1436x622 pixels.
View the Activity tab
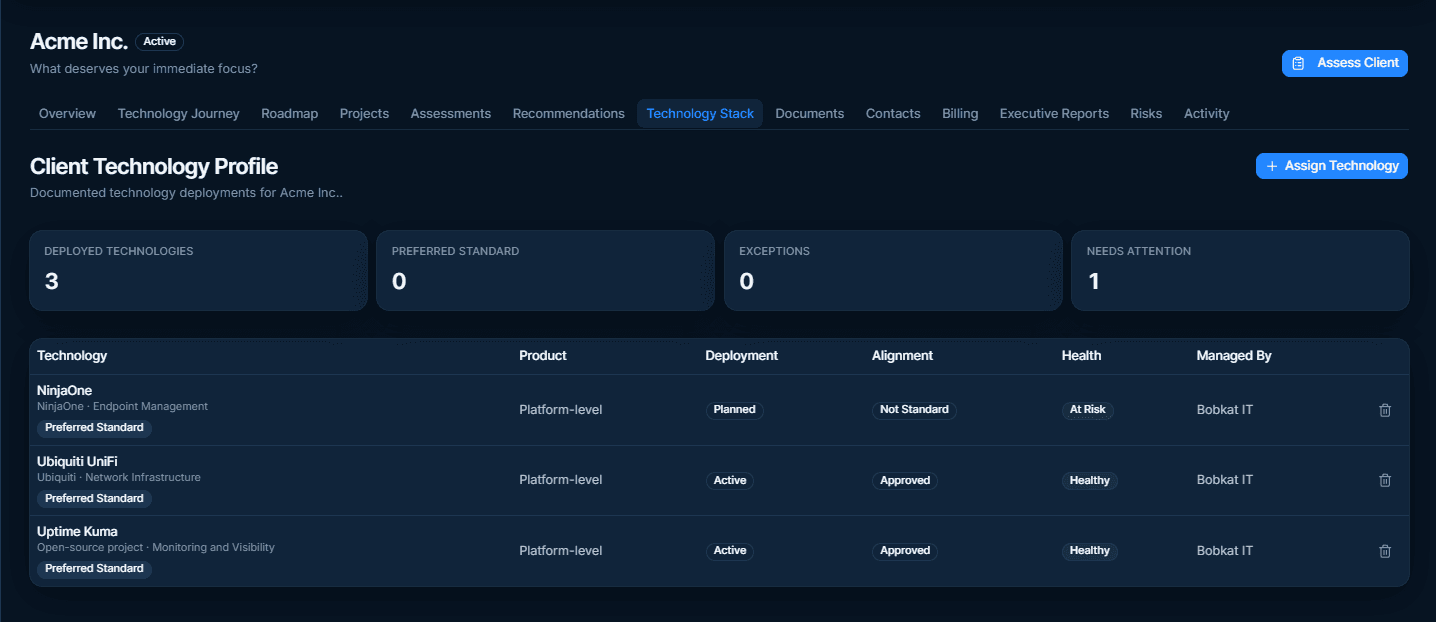(x=1207, y=114)
